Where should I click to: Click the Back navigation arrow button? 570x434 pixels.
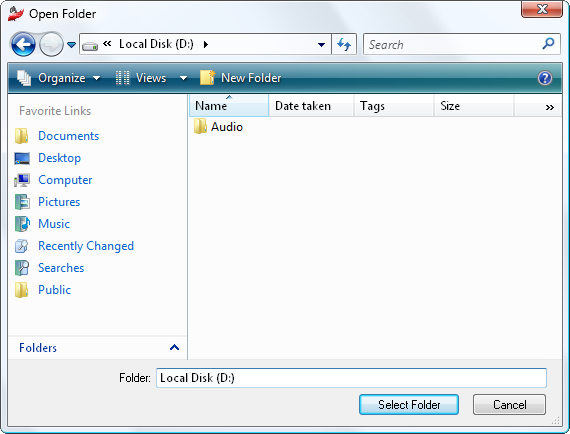click(23, 44)
